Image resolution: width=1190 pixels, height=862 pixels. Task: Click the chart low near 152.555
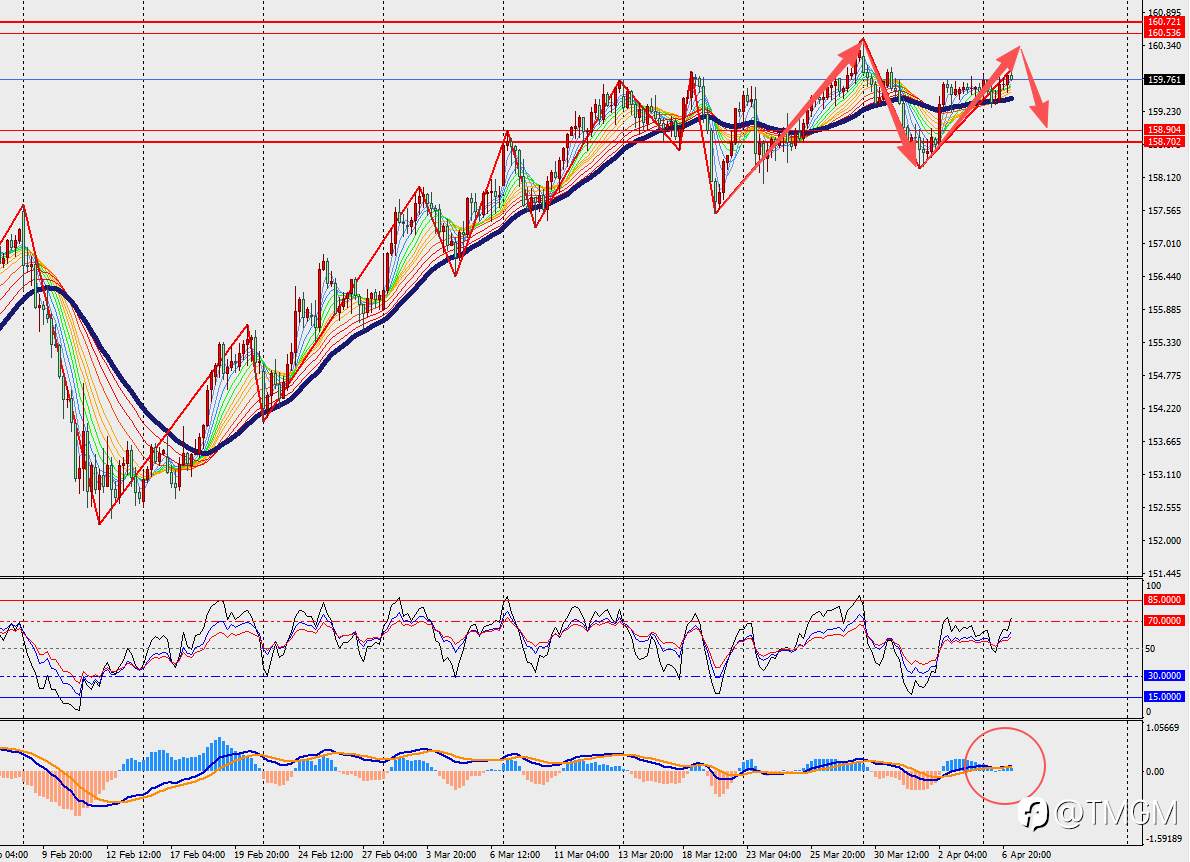99,522
